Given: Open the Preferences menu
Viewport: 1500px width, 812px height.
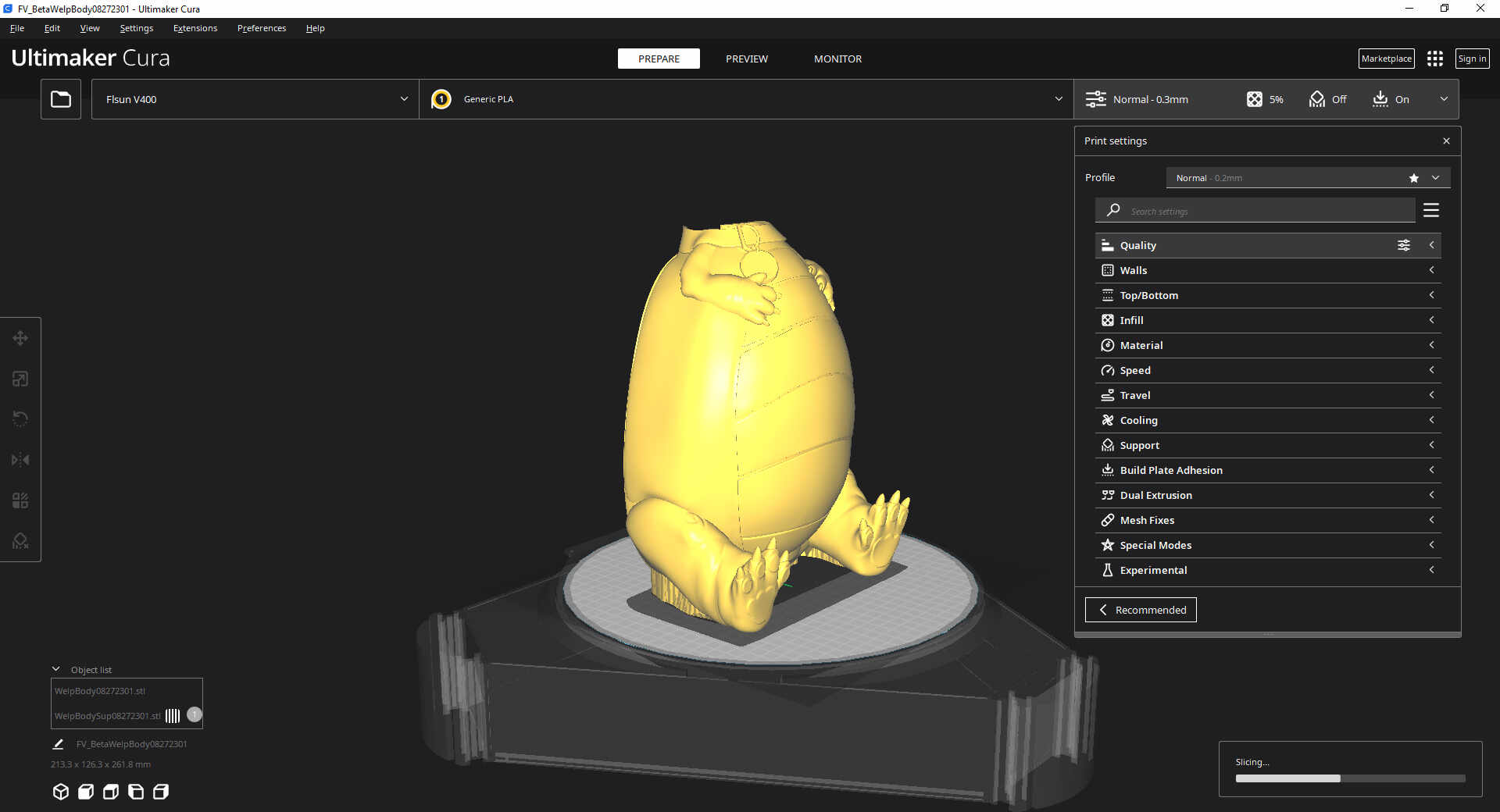Looking at the screenshot, I should (x=262, y=28).
